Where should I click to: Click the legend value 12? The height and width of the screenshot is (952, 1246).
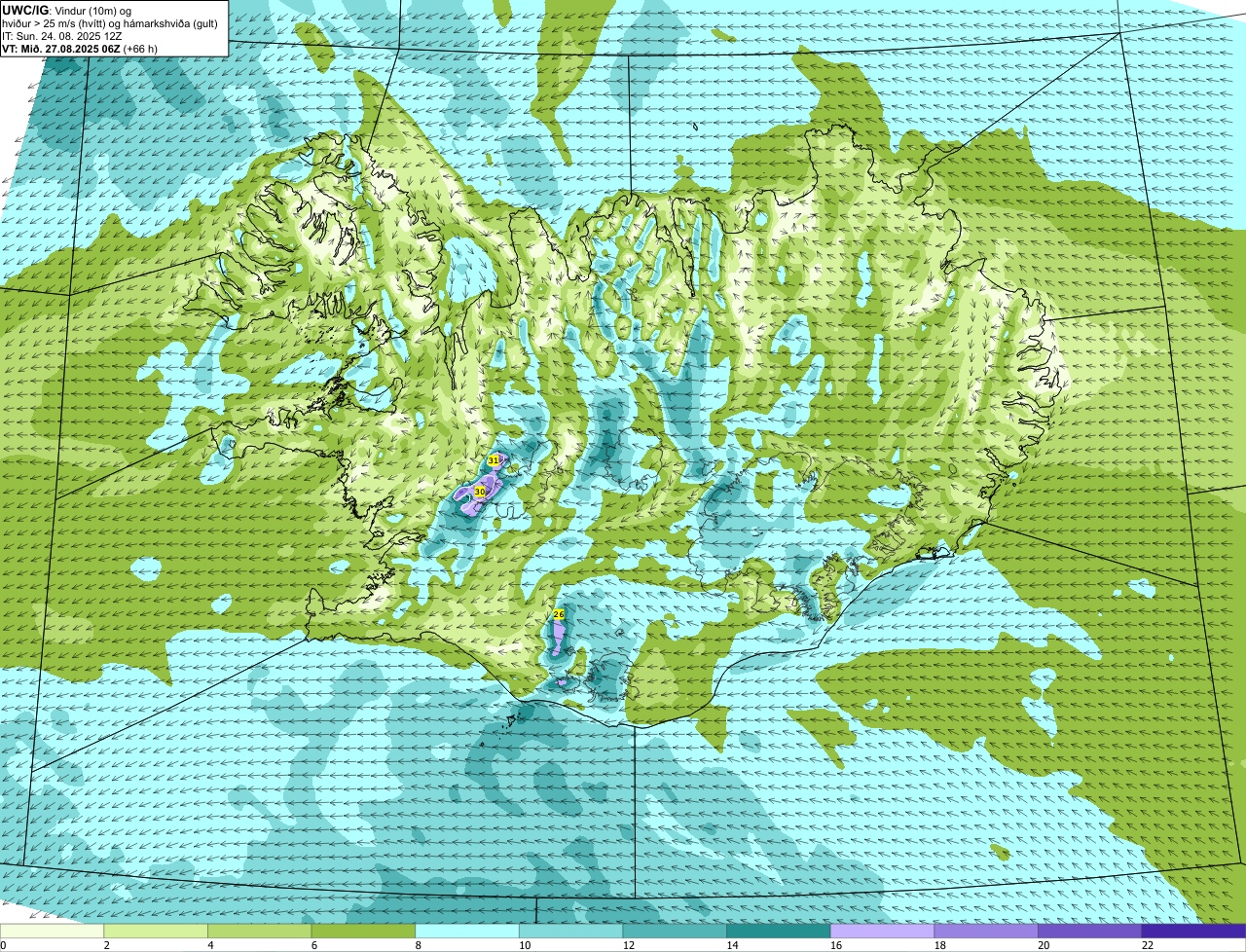(x=628, y=945)
